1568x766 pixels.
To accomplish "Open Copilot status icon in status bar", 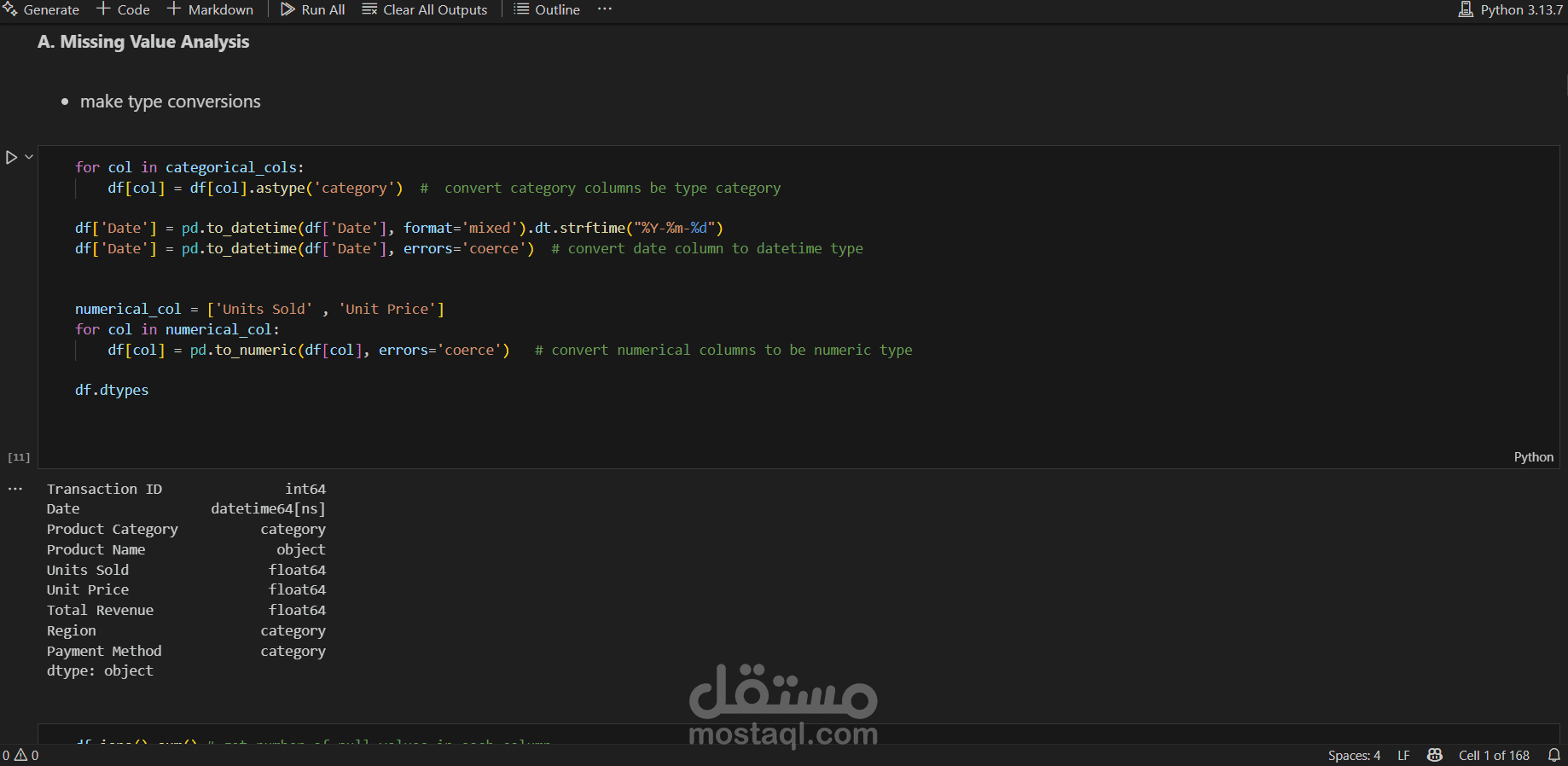I will [x=1435, y=755].
